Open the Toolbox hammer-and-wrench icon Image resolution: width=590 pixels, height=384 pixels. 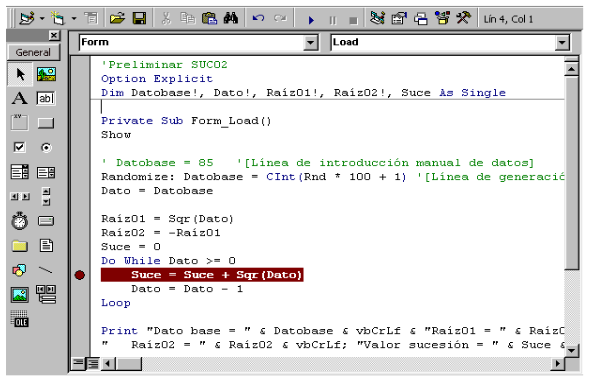click(464, 18)
